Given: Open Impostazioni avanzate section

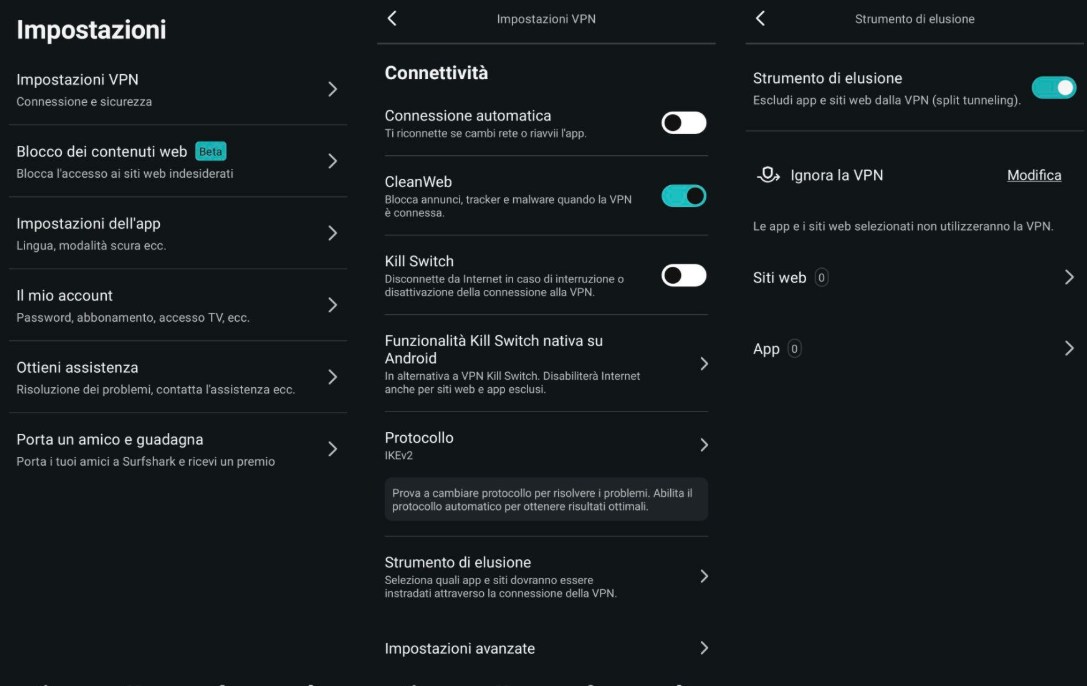Looking at the screenshot, I should tap(546, 648).
